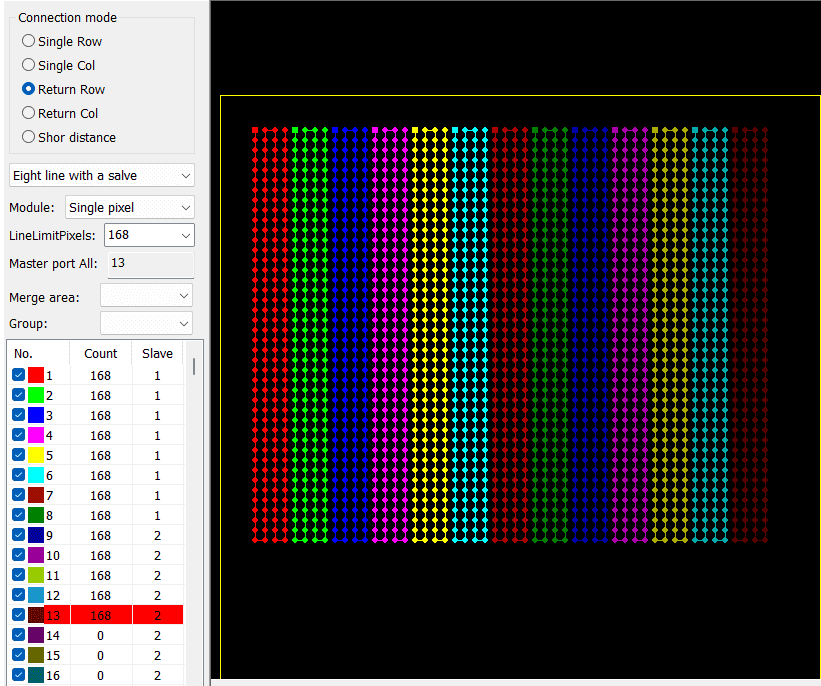Select the Shor distance radio option

pyautogui.click(x=29, y=137)
